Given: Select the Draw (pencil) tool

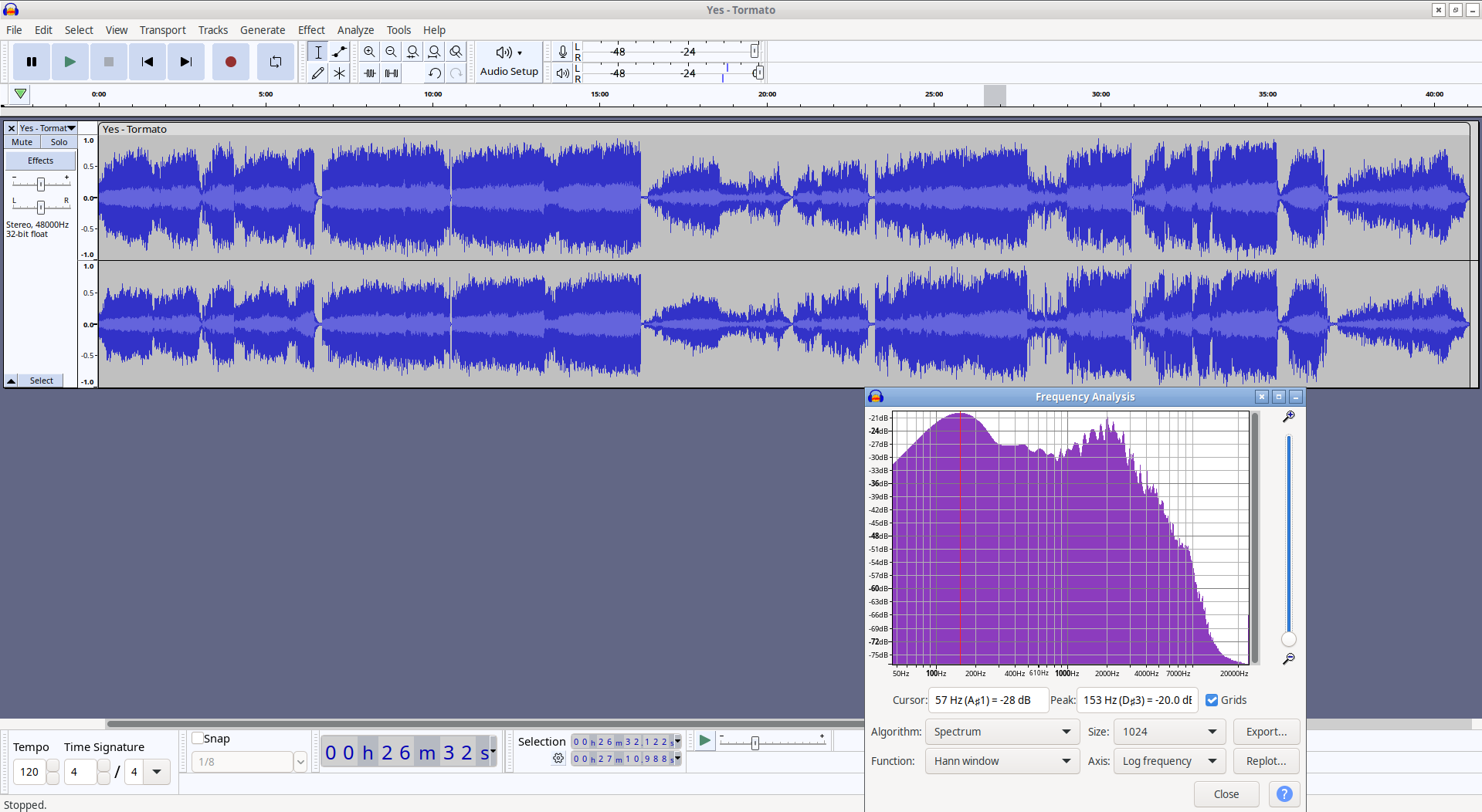Looking at the screenshot, I should coord(318,73).
